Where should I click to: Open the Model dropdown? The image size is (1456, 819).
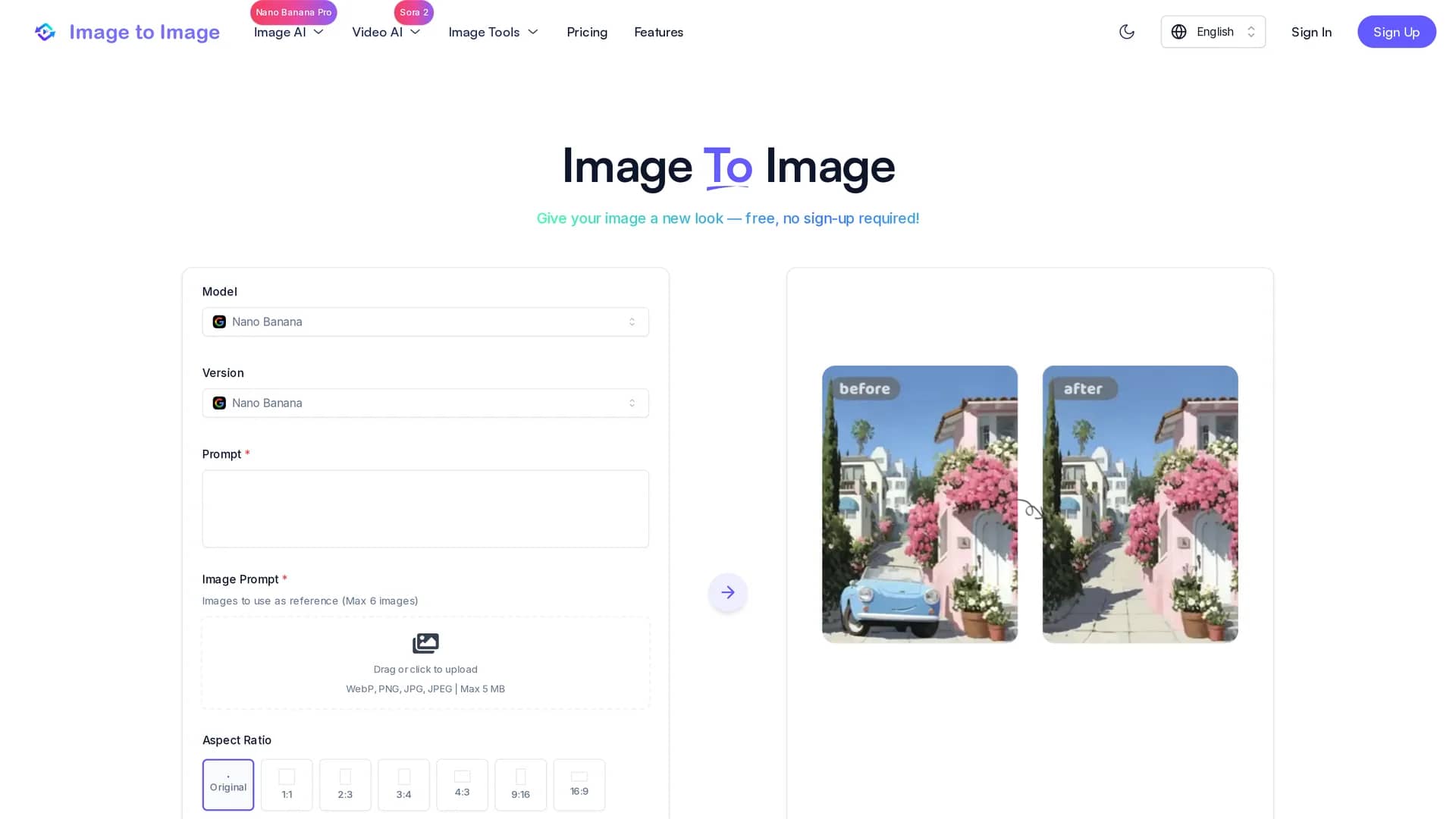point(425,322)
